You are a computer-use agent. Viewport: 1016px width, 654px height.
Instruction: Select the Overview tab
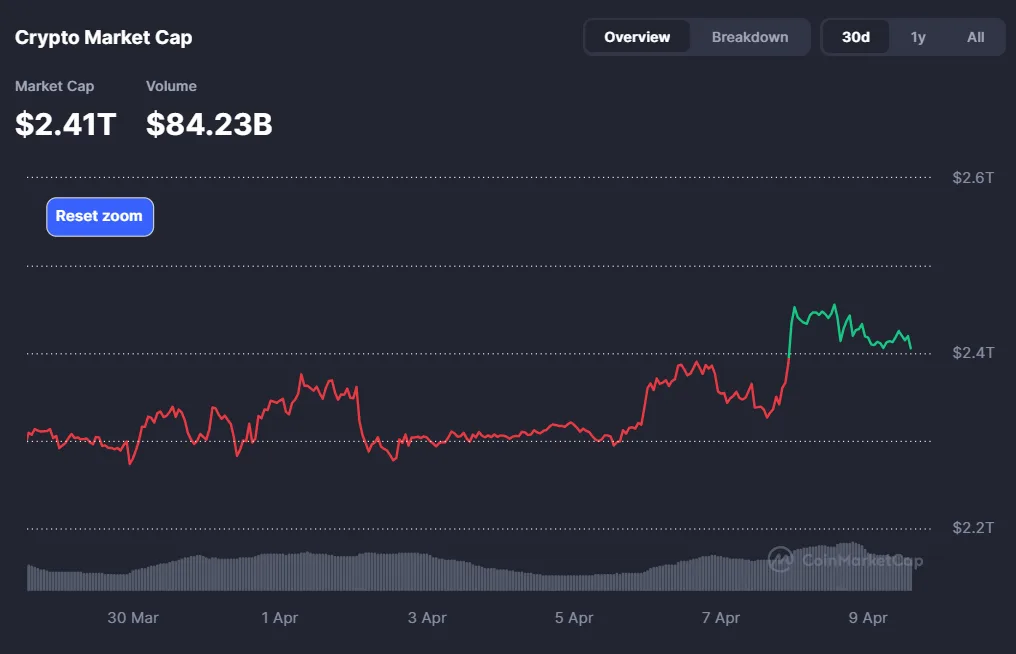(637, 37)
